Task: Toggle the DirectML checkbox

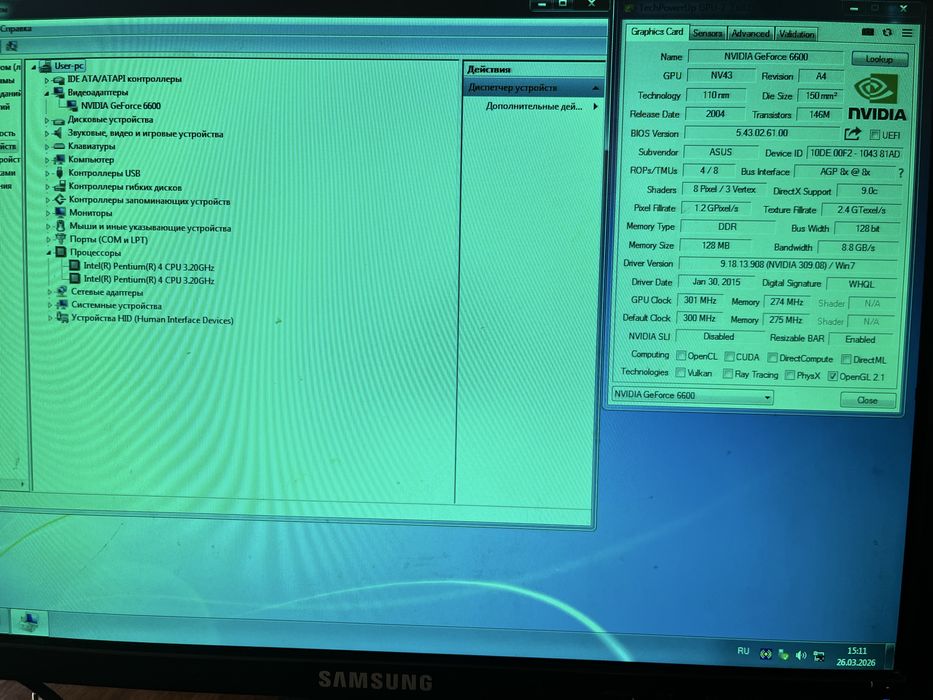Action: click(846, 359)
